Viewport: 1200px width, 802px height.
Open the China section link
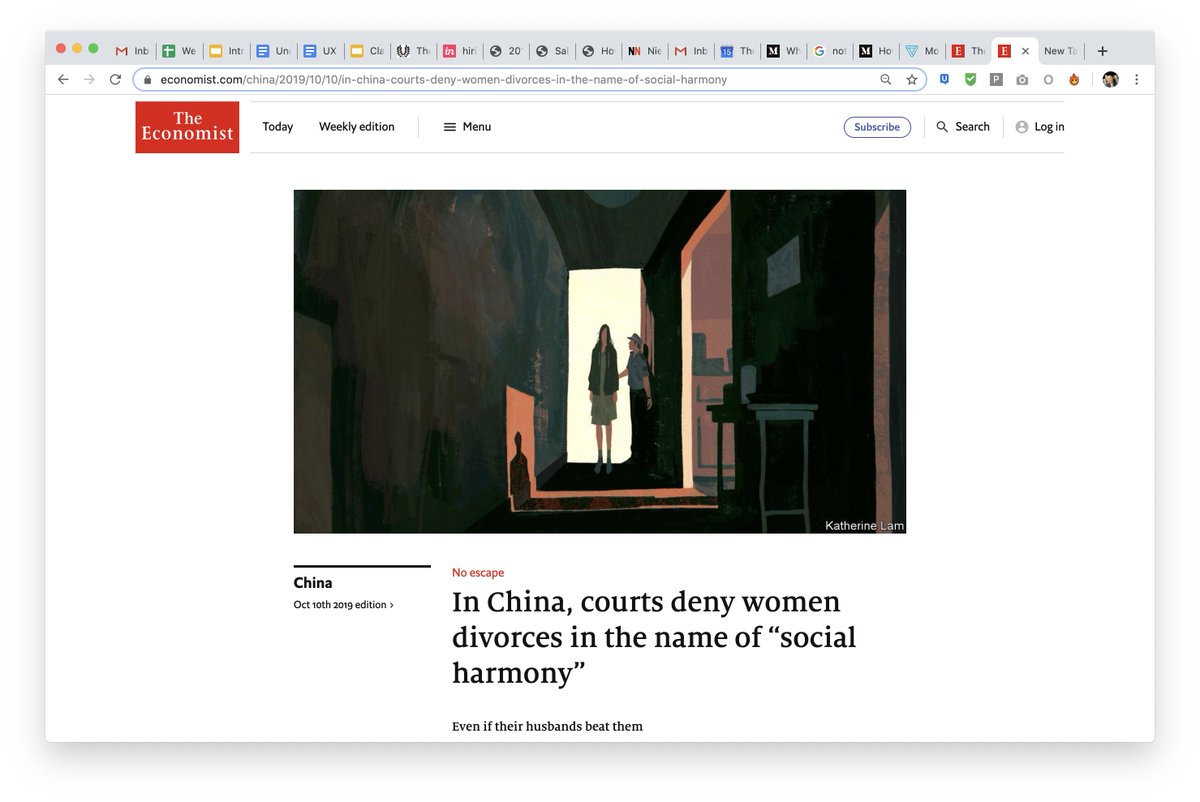tap(313, 583)
